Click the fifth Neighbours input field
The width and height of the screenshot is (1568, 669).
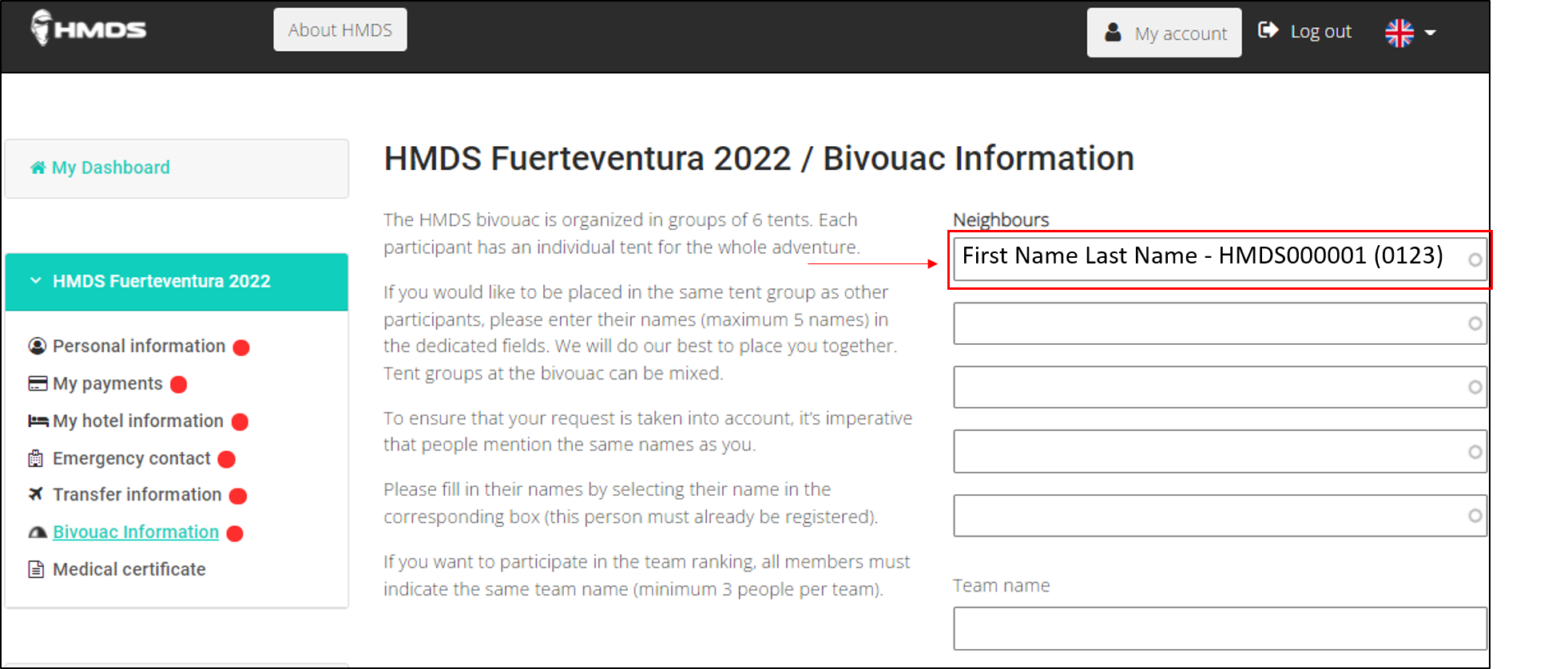pos(1219,516)
